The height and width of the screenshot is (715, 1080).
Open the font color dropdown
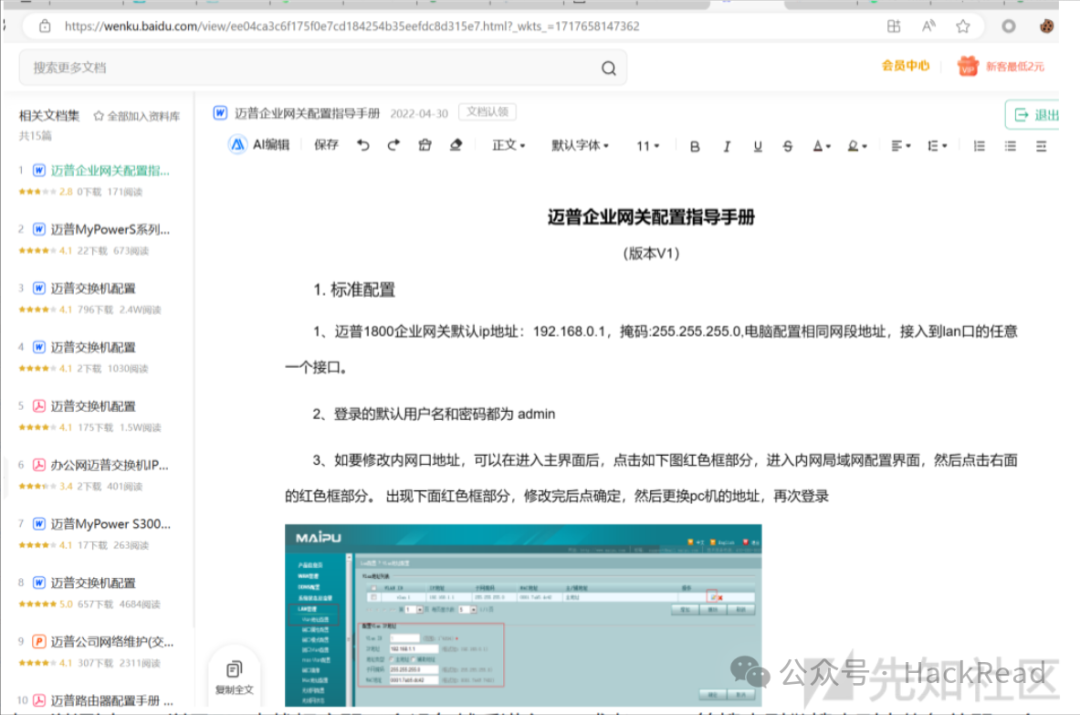[x=821, y=146]
